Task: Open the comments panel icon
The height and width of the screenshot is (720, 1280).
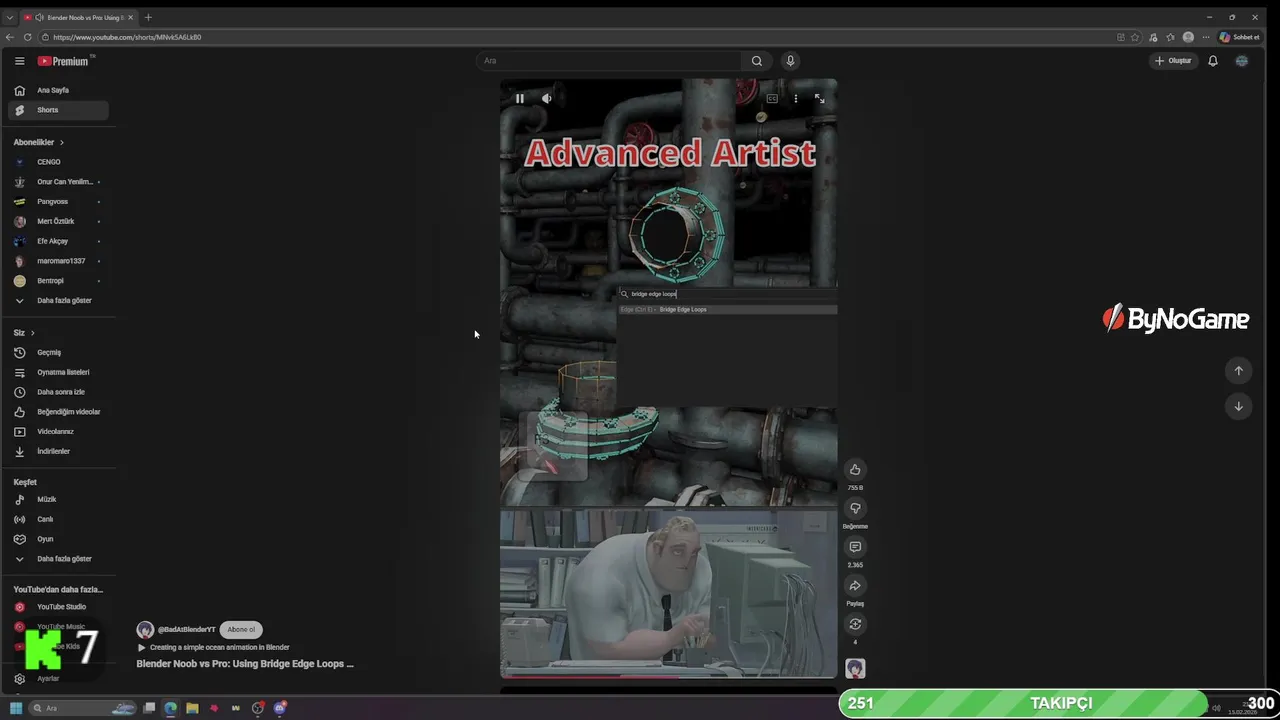Action: 855,547
